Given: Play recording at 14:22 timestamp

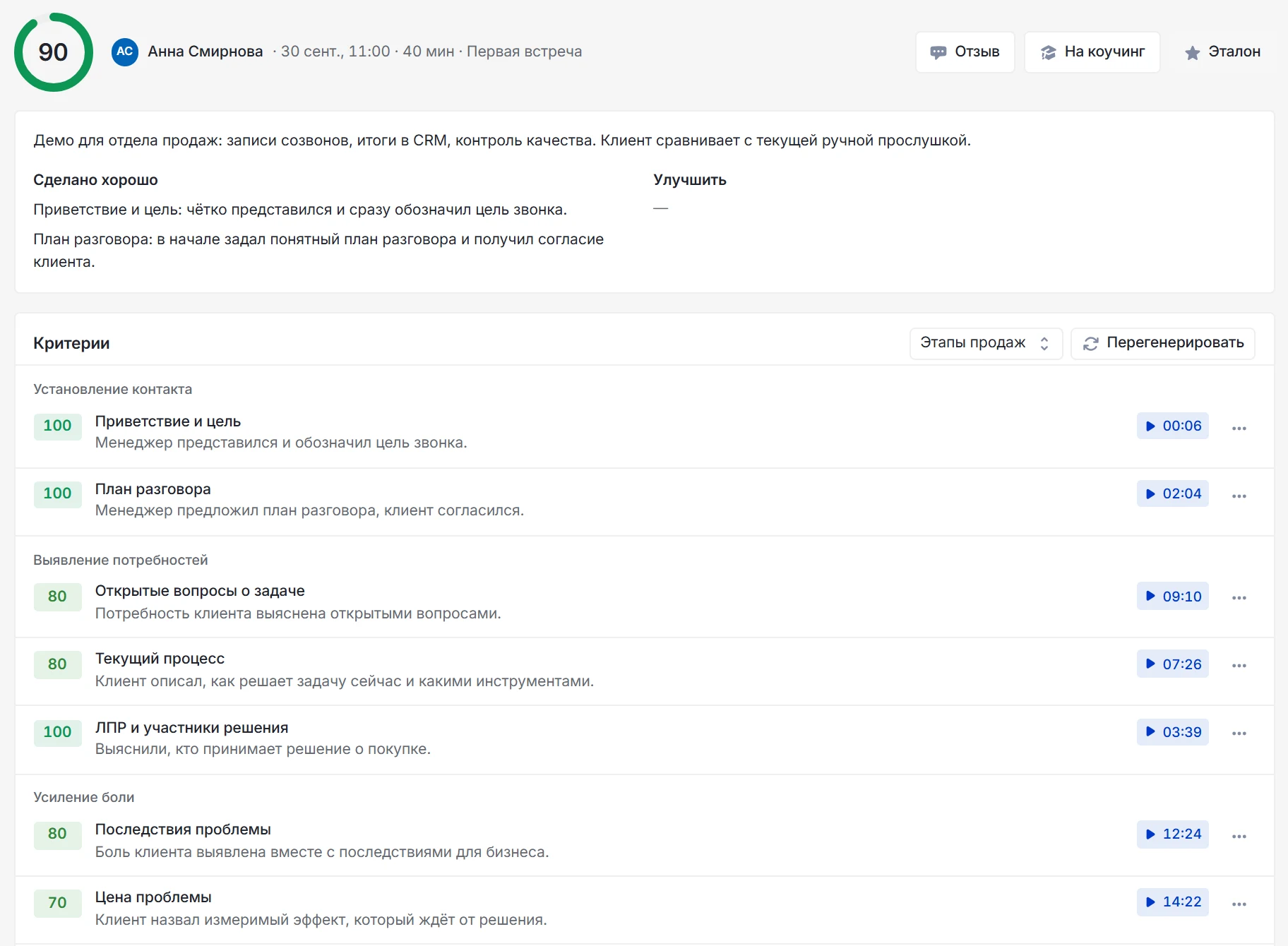Looking at the screenshot, I should point(1172,902).
